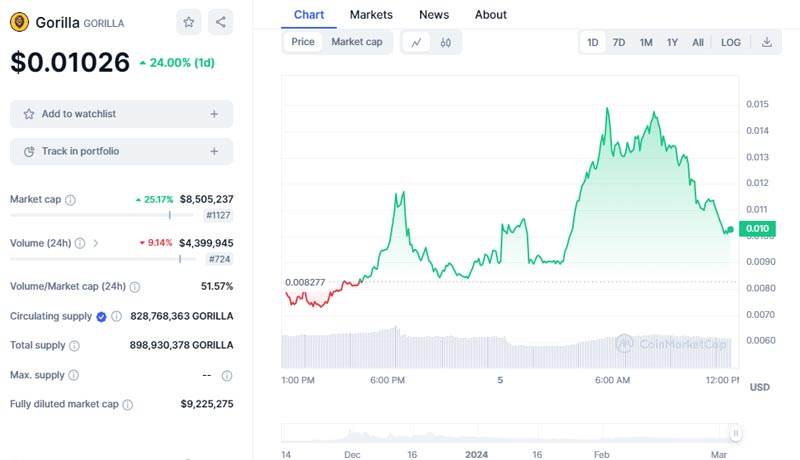The image size is (800, 460).
Task: Add Gorilla to watchlist
Action: [x=121, y=114]
